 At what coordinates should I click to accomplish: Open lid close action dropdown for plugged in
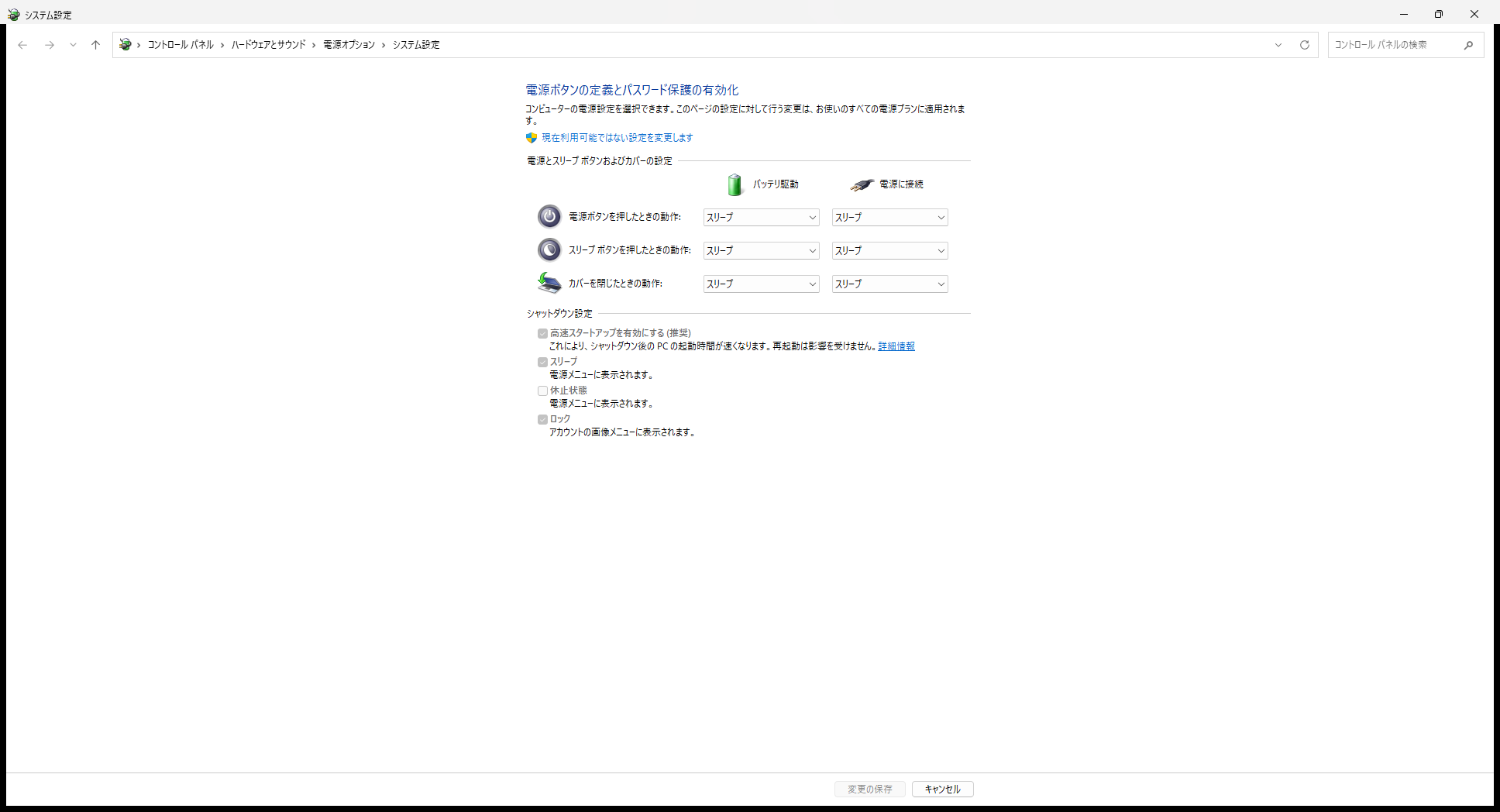pos(889,284)
